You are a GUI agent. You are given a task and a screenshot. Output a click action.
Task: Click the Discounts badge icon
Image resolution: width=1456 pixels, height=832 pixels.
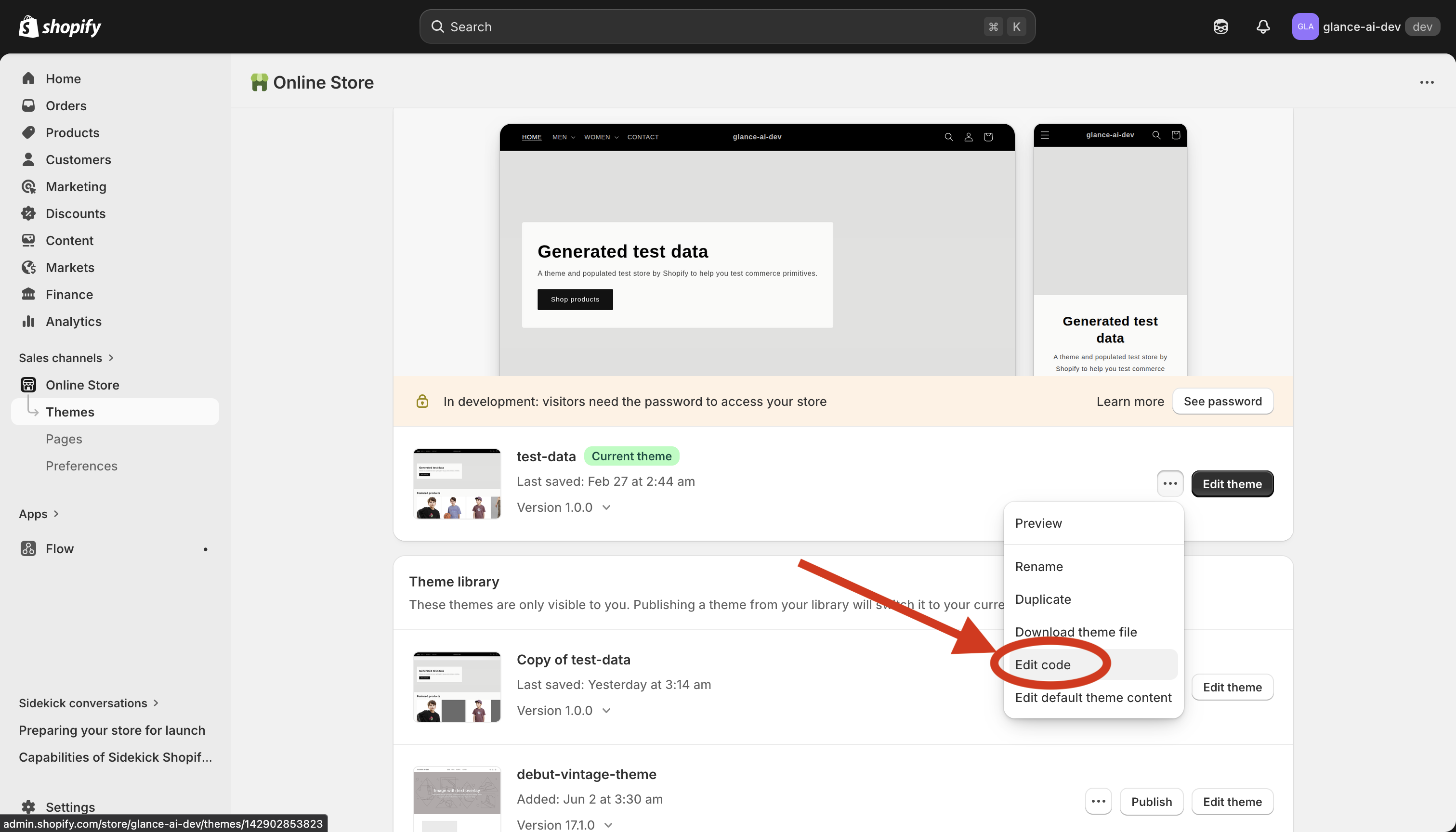click(x=28, y=213)
